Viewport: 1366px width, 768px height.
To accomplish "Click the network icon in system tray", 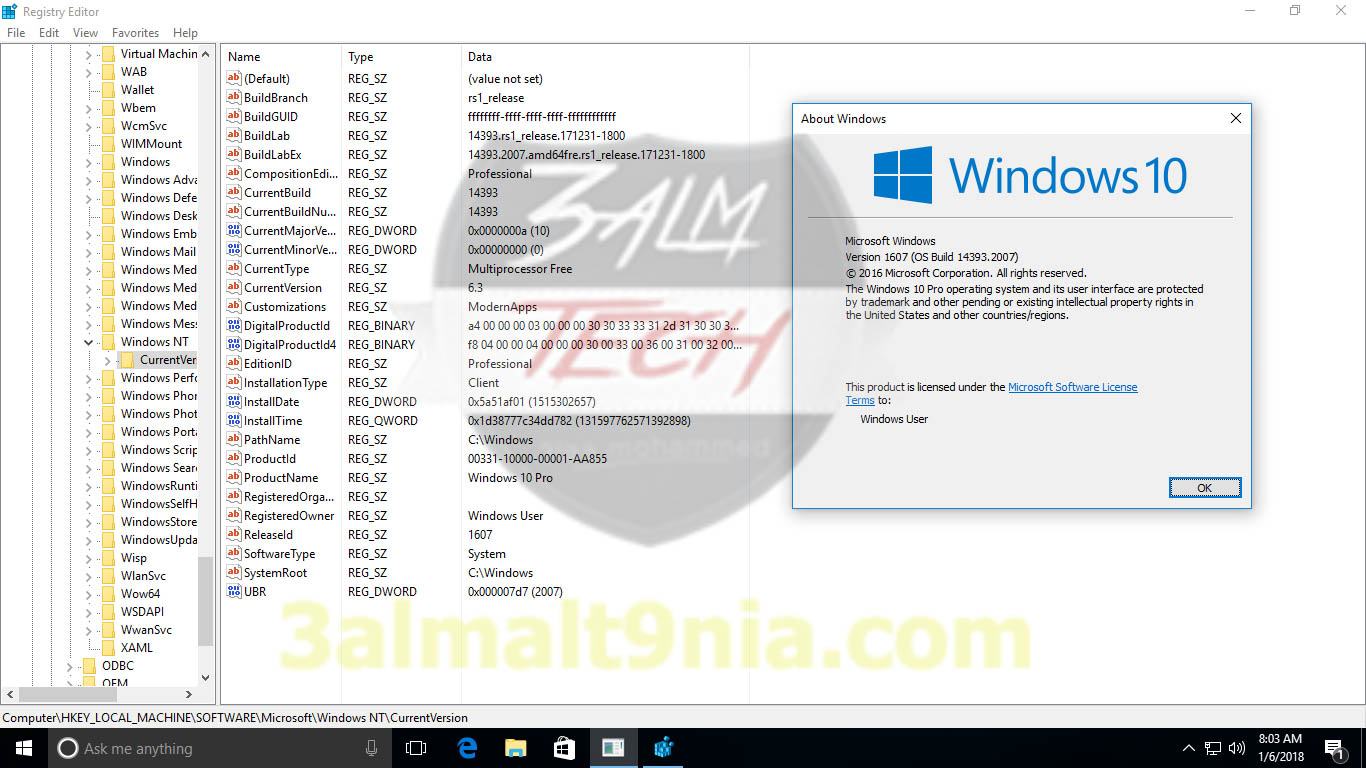I will click(x=1213, y=748).
